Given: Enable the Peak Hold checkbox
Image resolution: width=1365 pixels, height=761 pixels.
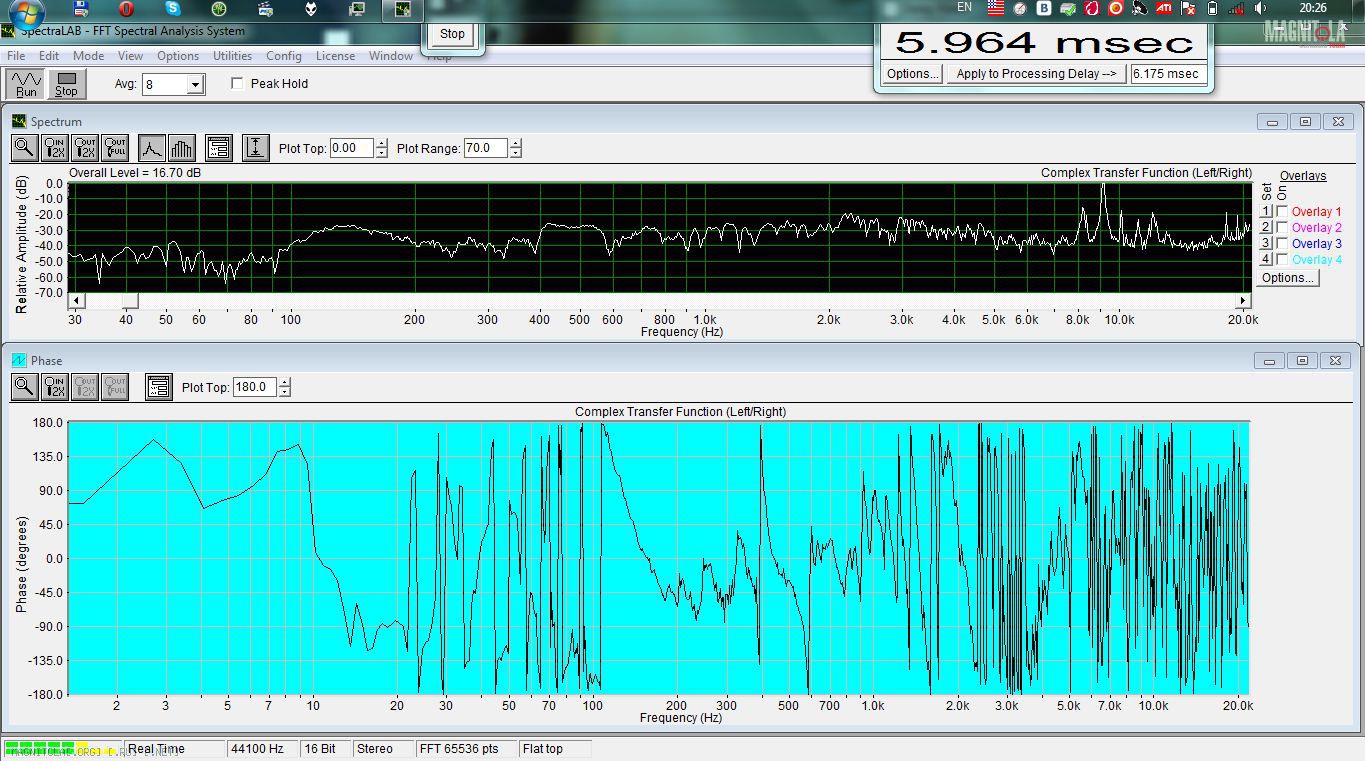Looking at the screenshot, I should (238, 84).
